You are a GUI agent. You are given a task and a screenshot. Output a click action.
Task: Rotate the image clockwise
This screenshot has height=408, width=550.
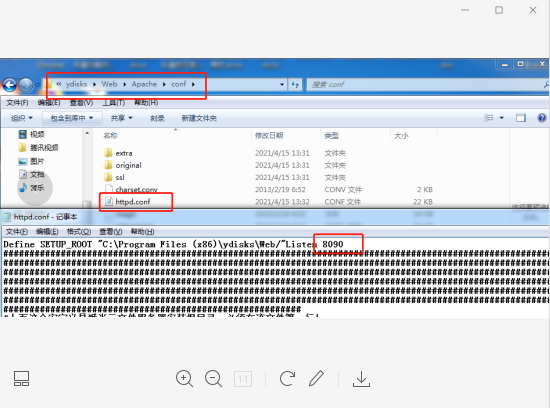pyautogui.click(x=287, y=379)
